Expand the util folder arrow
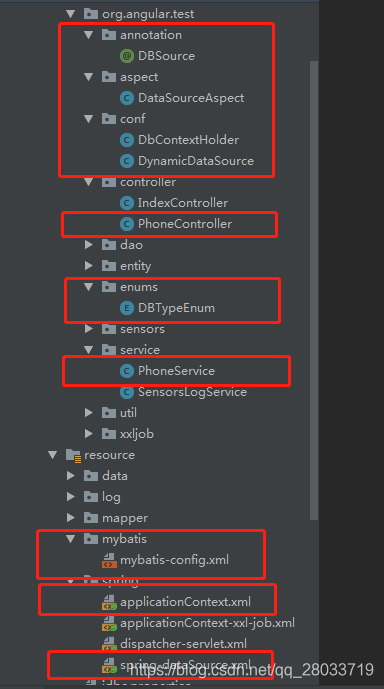The image size is (384, 689). (x=89, y=413)
